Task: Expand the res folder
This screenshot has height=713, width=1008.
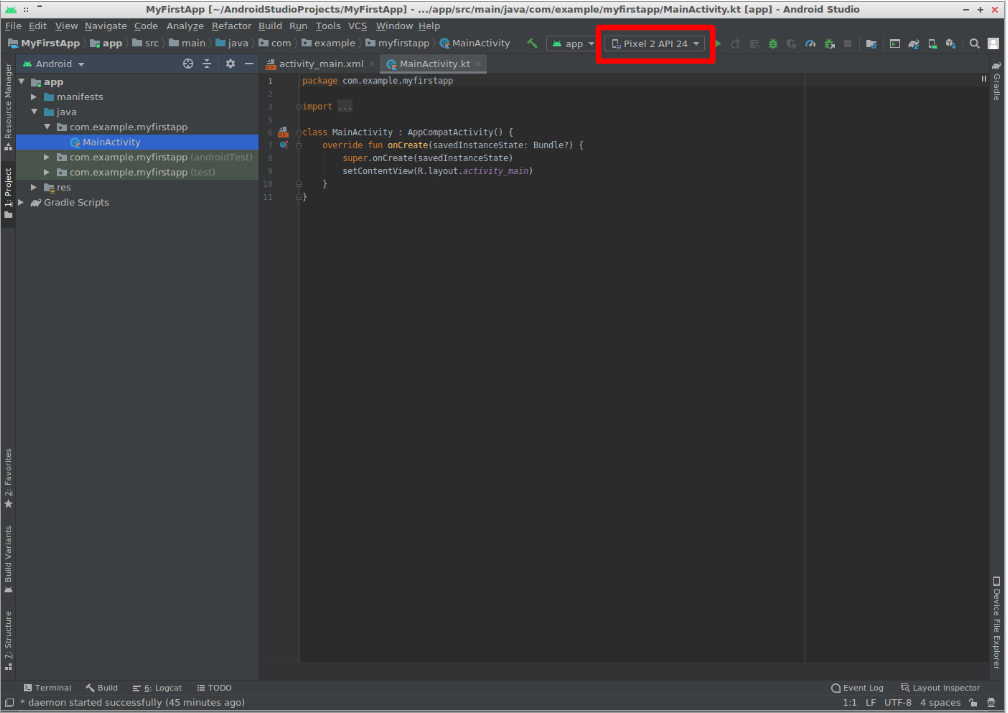Action: point(34,187)
